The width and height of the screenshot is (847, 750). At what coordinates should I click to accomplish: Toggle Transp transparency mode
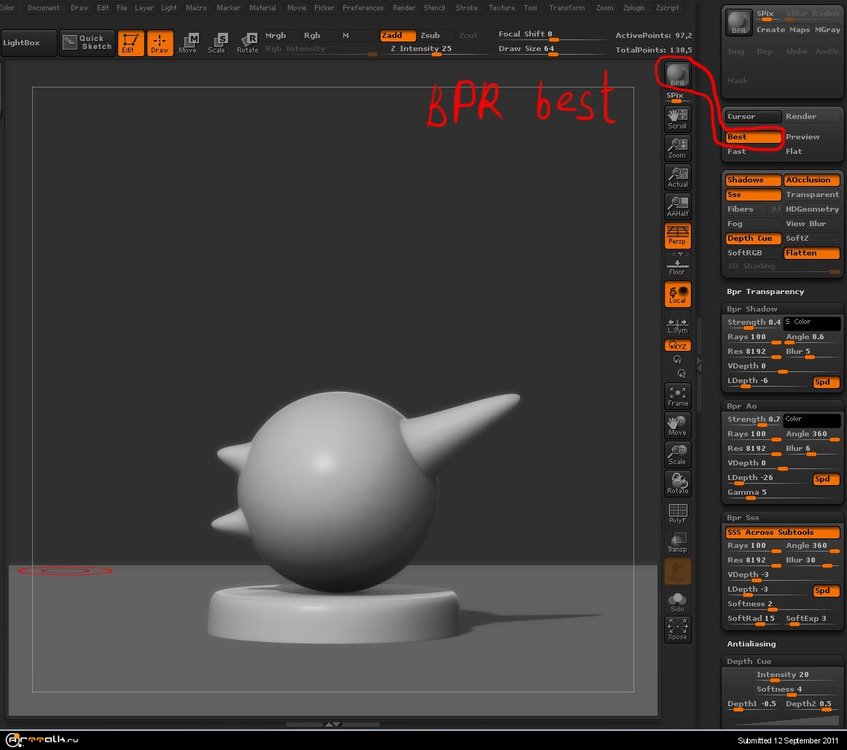677,543
